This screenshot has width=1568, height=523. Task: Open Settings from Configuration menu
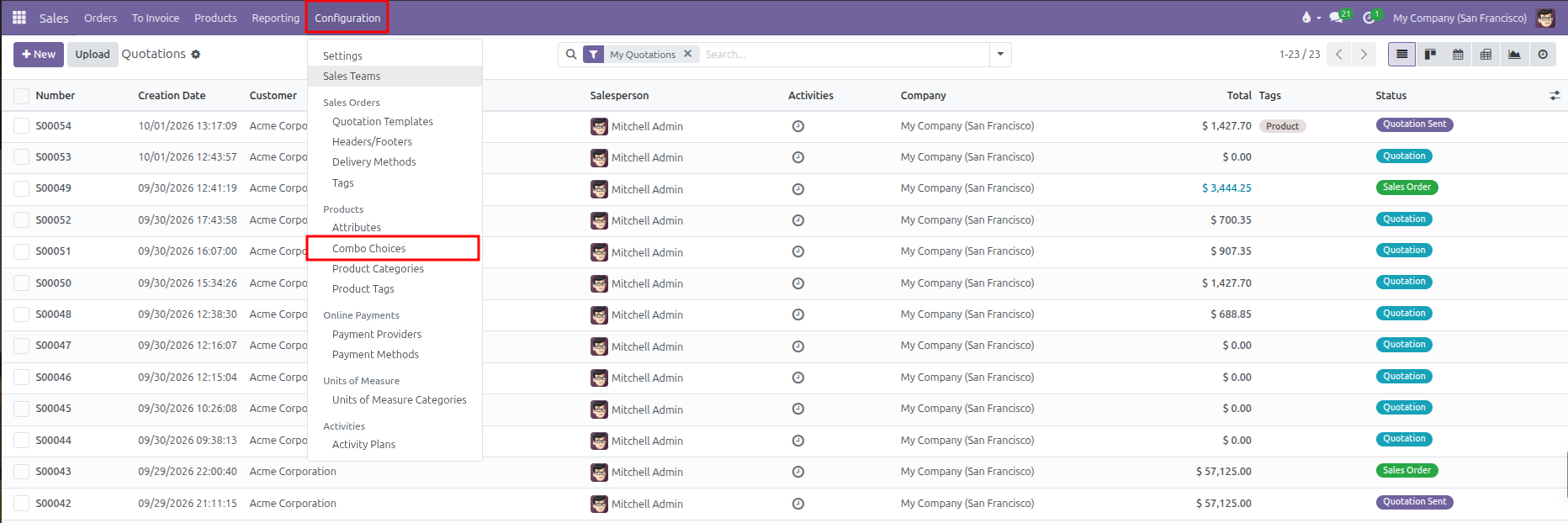395,55
